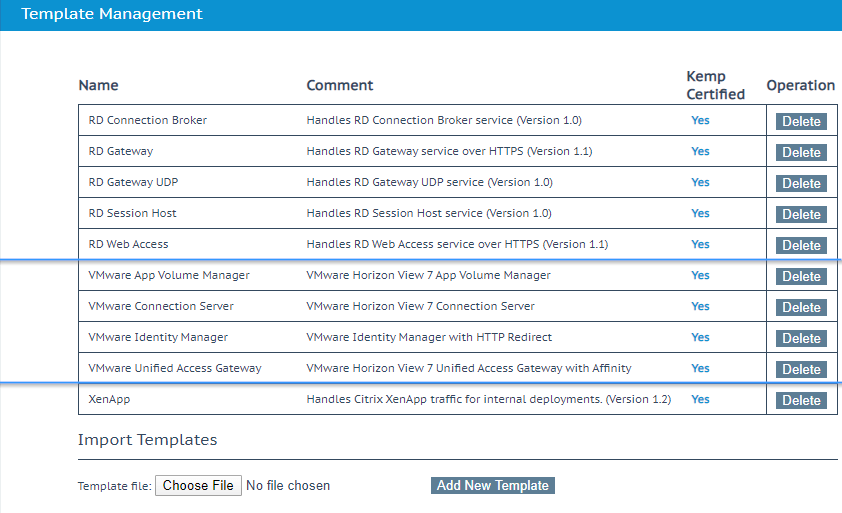This screenshot has height=513, width=842.
Task: Delete the RD Gateway UDP template
Action: click(801, 184)
